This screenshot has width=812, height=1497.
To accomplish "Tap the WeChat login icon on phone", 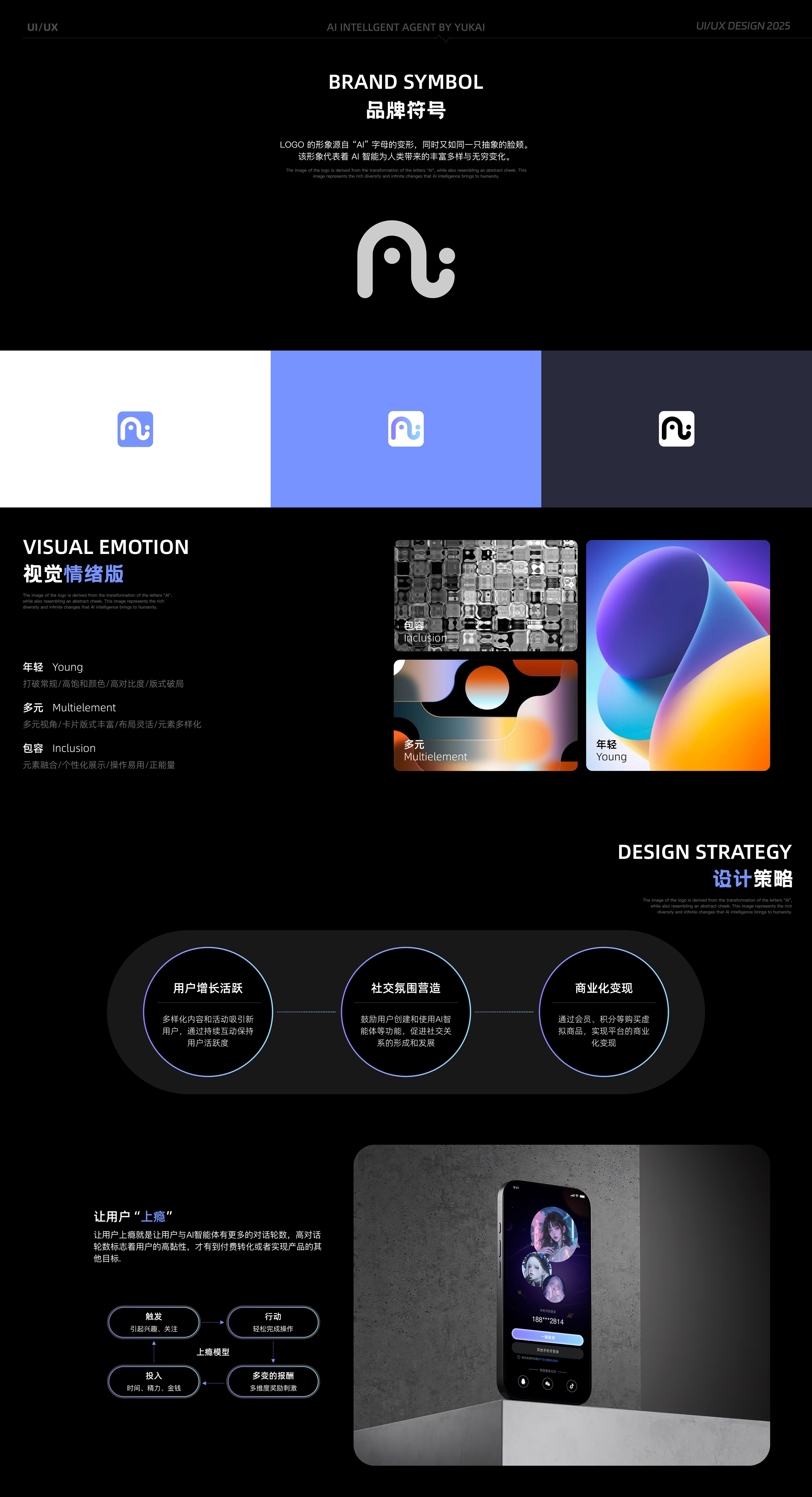I will (x=548, y=1384).
